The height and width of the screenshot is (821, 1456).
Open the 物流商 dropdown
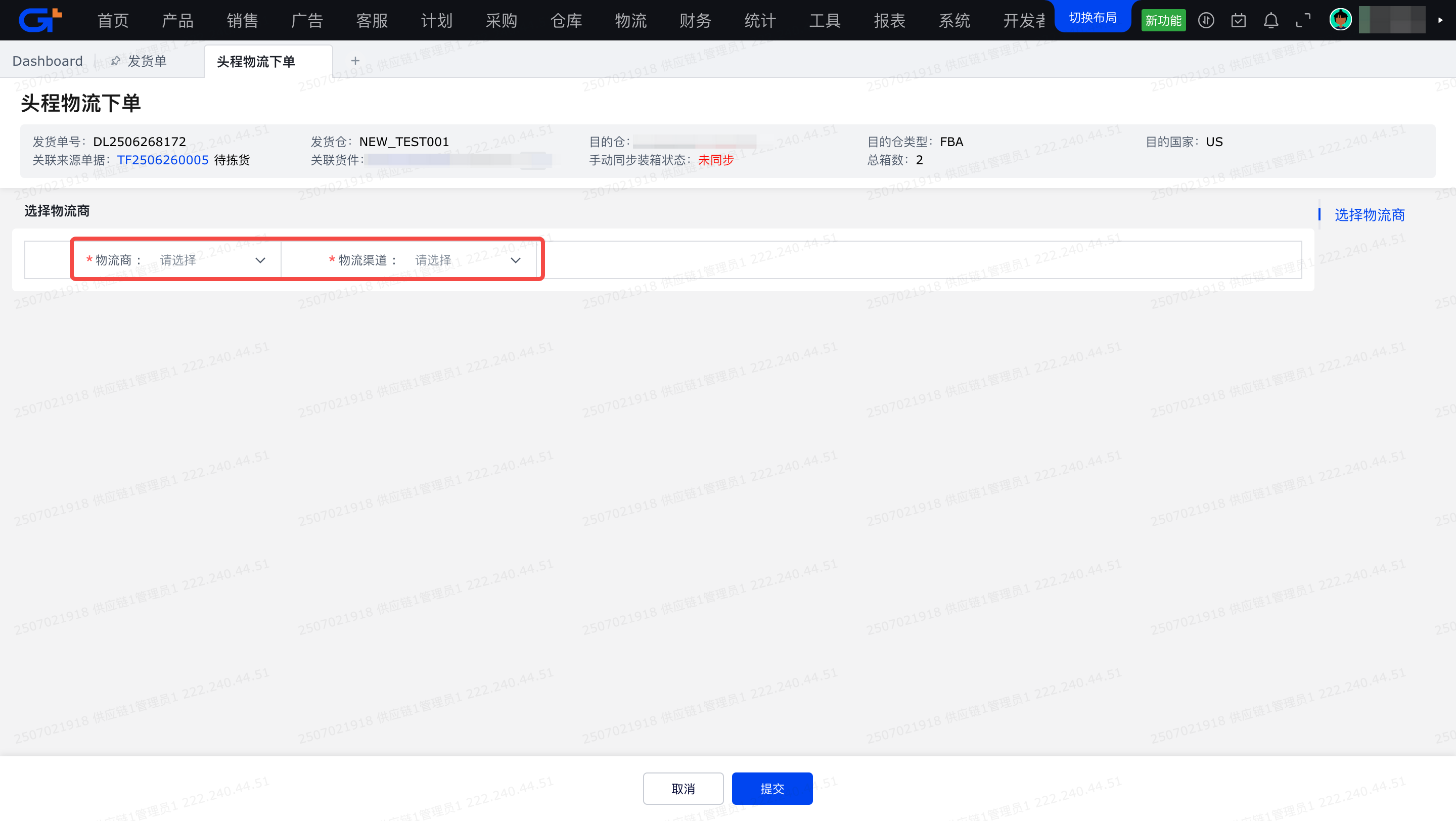(x=211, y=260)
